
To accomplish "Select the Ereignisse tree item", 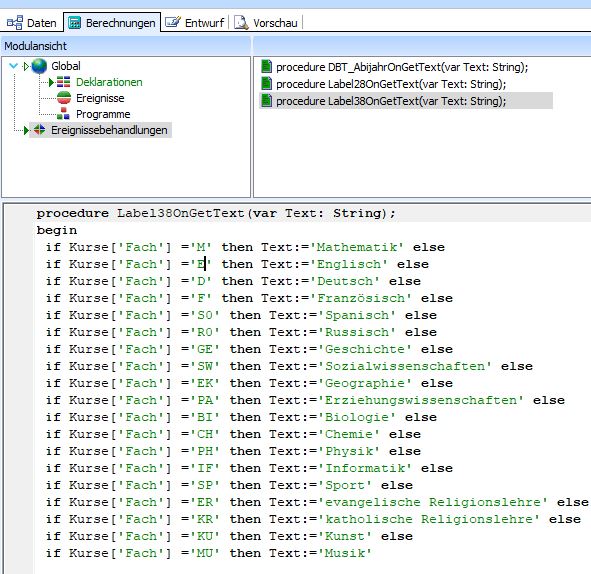I will point(100,98).
